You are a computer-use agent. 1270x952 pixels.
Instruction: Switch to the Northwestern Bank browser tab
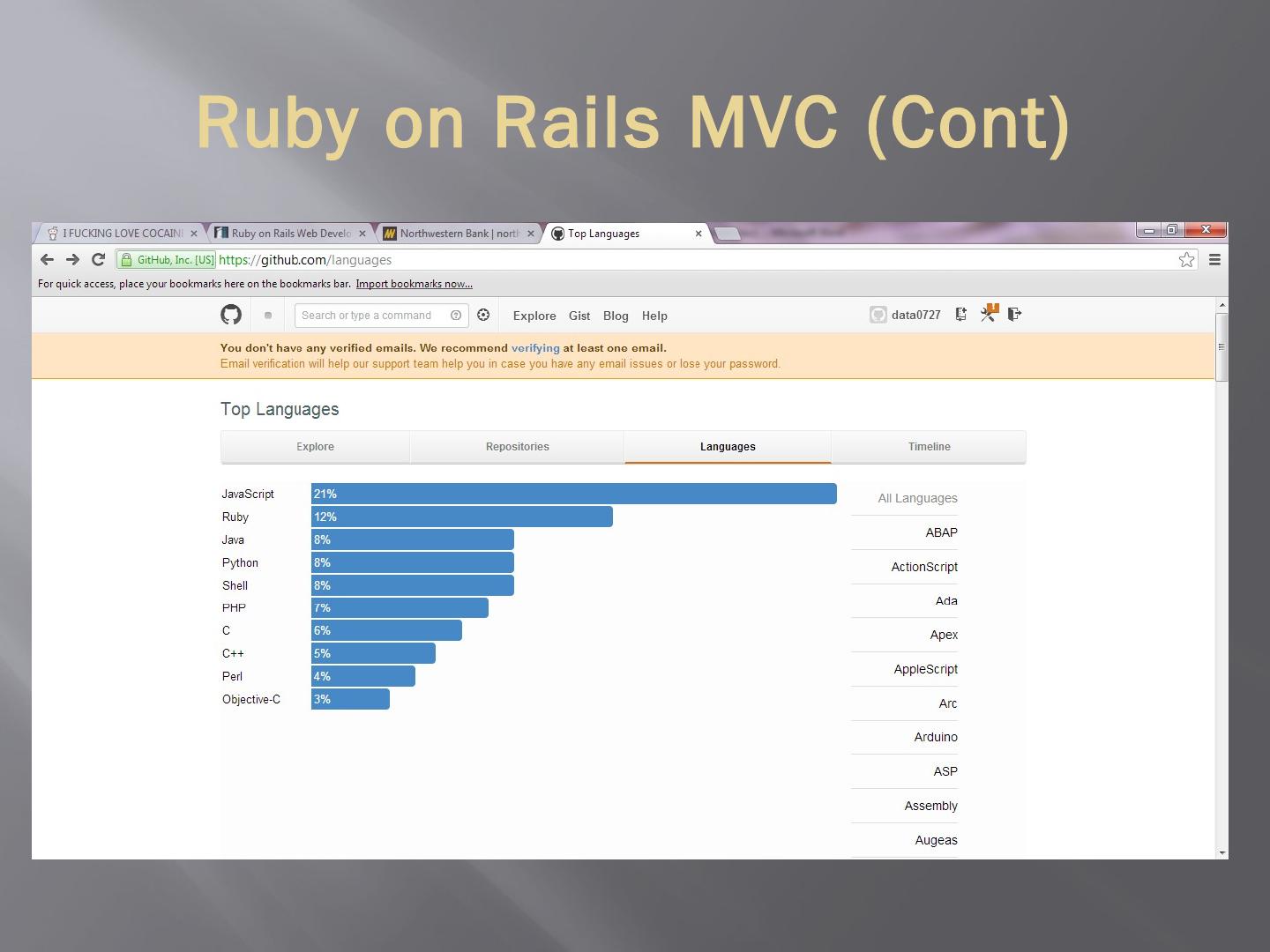[x=459, y=234]
